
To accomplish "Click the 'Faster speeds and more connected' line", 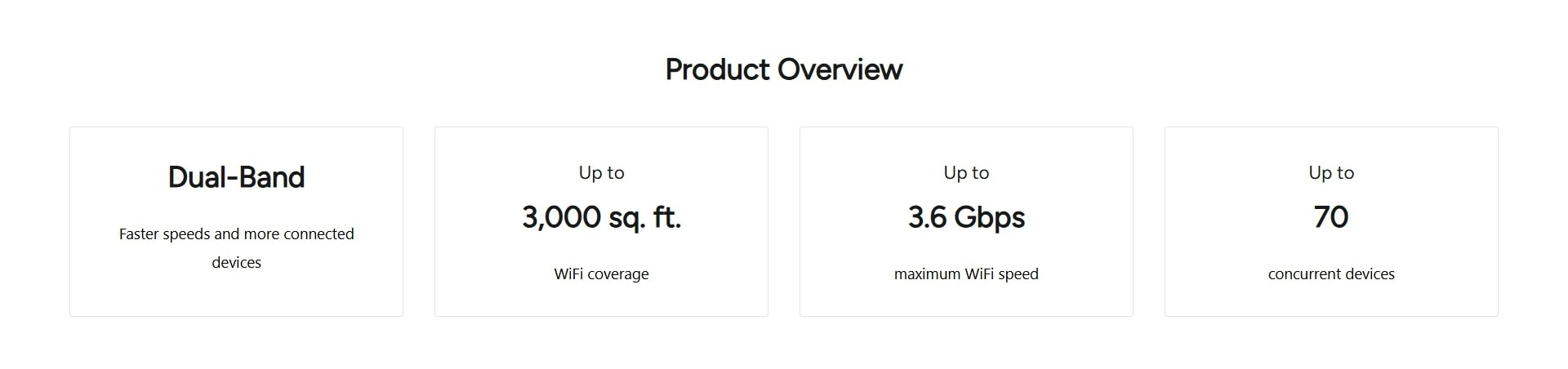I will [236, 234].
